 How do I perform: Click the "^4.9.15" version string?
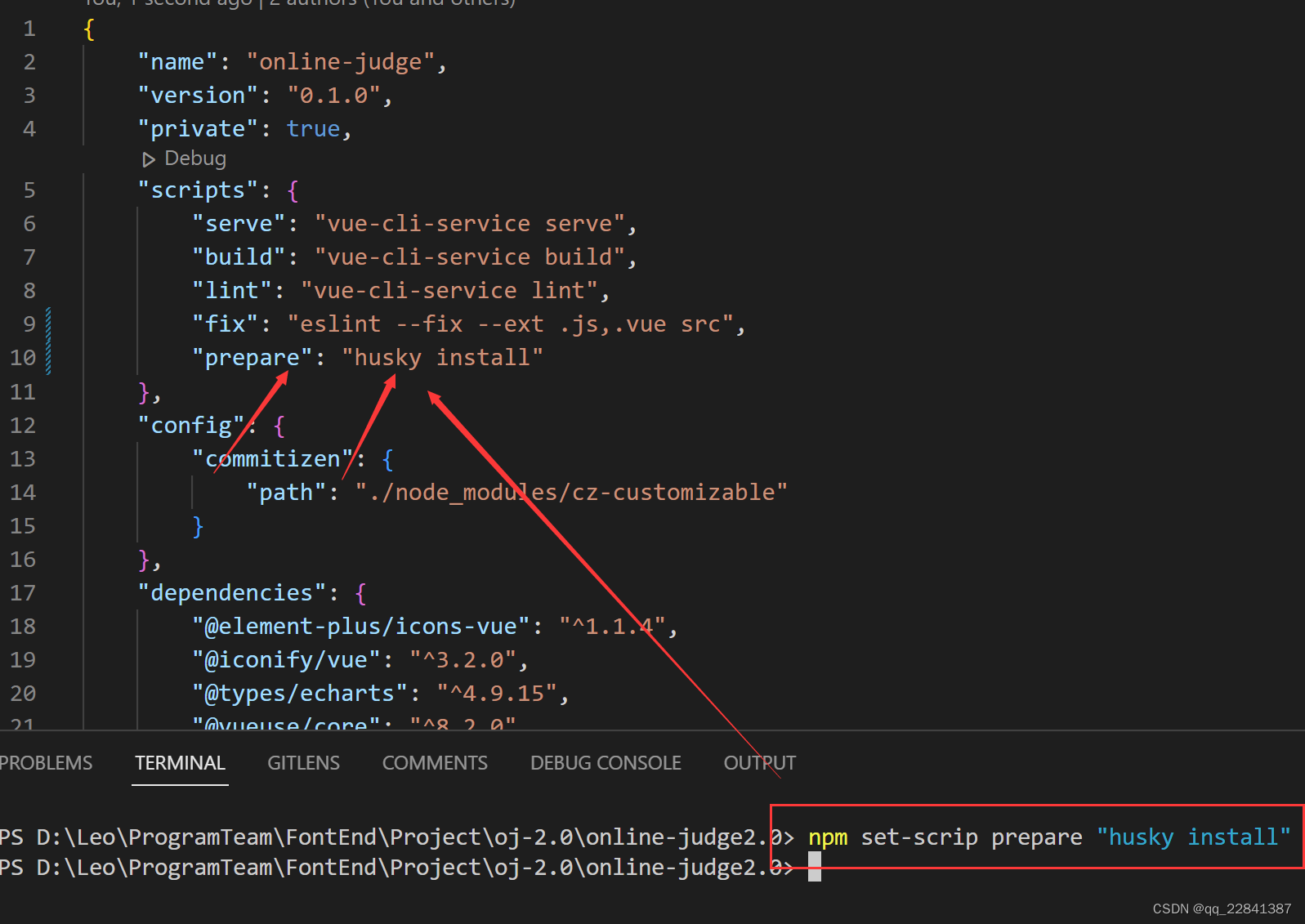pos(497,694)
